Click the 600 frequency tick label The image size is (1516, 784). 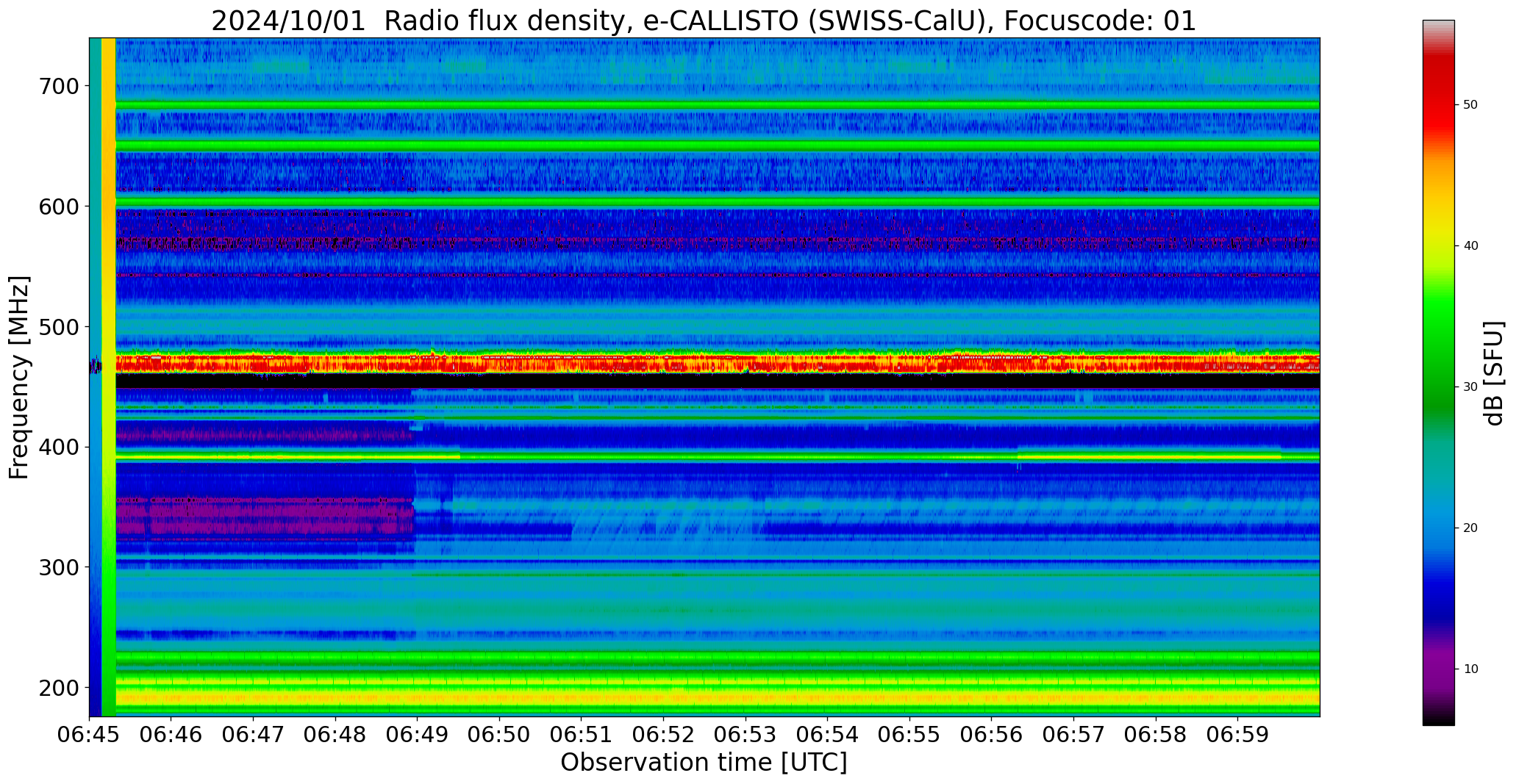[58, 206]
